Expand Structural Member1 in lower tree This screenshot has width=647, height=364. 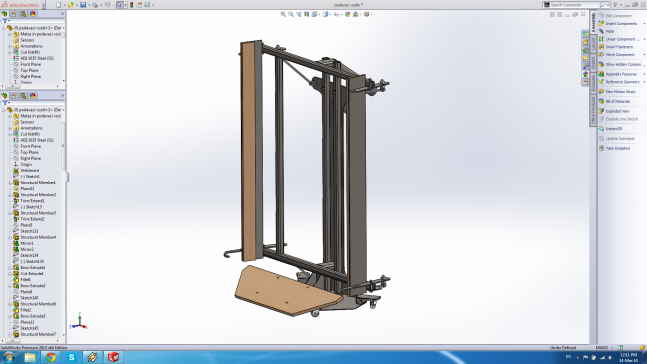point(10,182)
